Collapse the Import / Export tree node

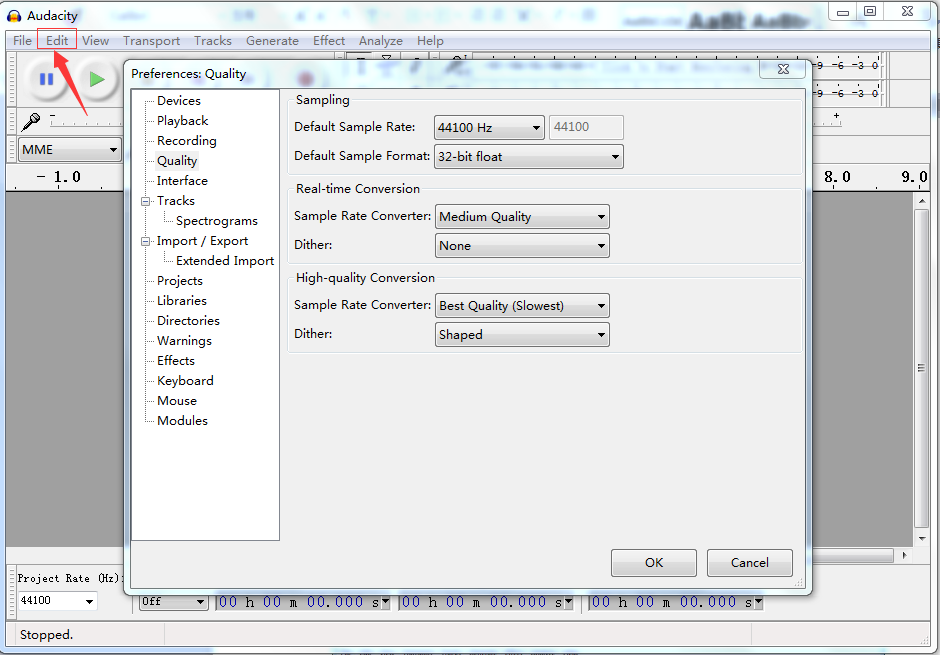point(147,241)
